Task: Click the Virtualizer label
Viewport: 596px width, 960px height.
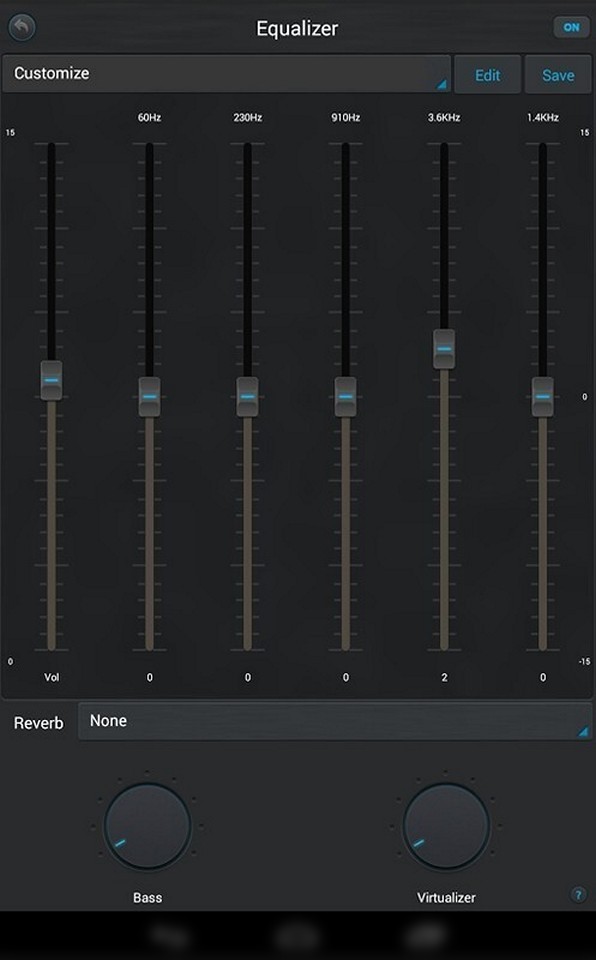Action: point(446,898)
